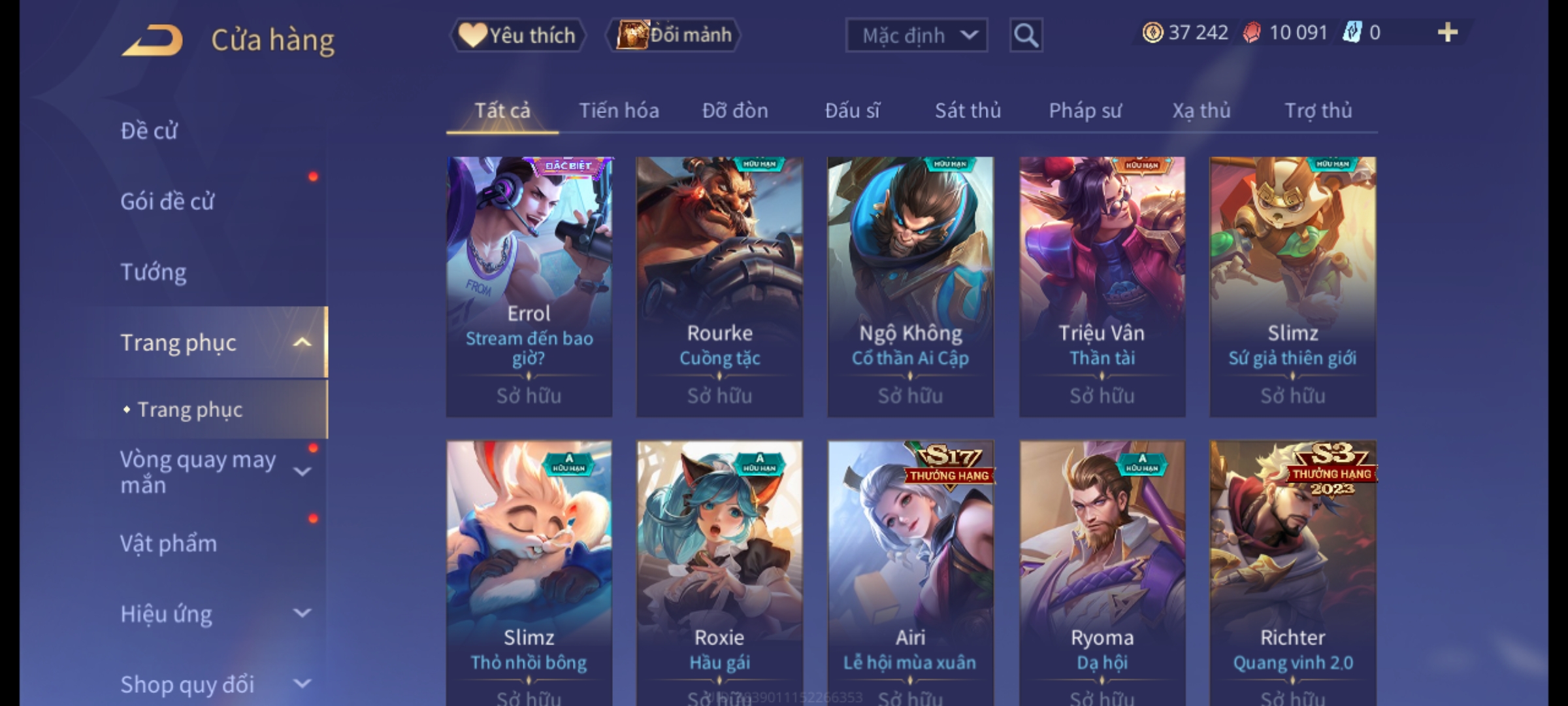Image resolution: width=1568 pixels, height=706 pixels.
Task: Select the Pháp sư tab
Action: click(1085, 110)
